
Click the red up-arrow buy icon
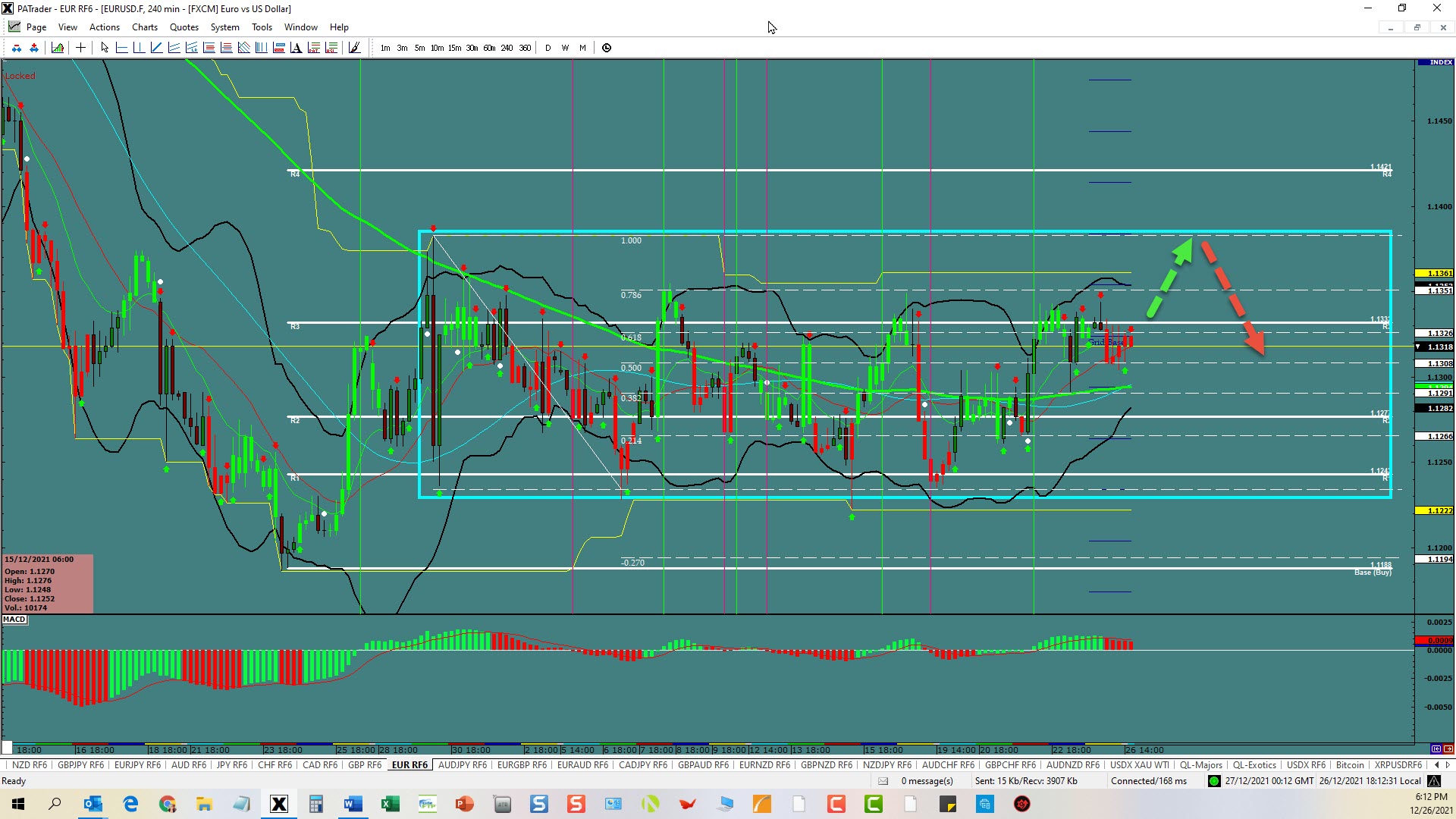click(x=34, y=48)
